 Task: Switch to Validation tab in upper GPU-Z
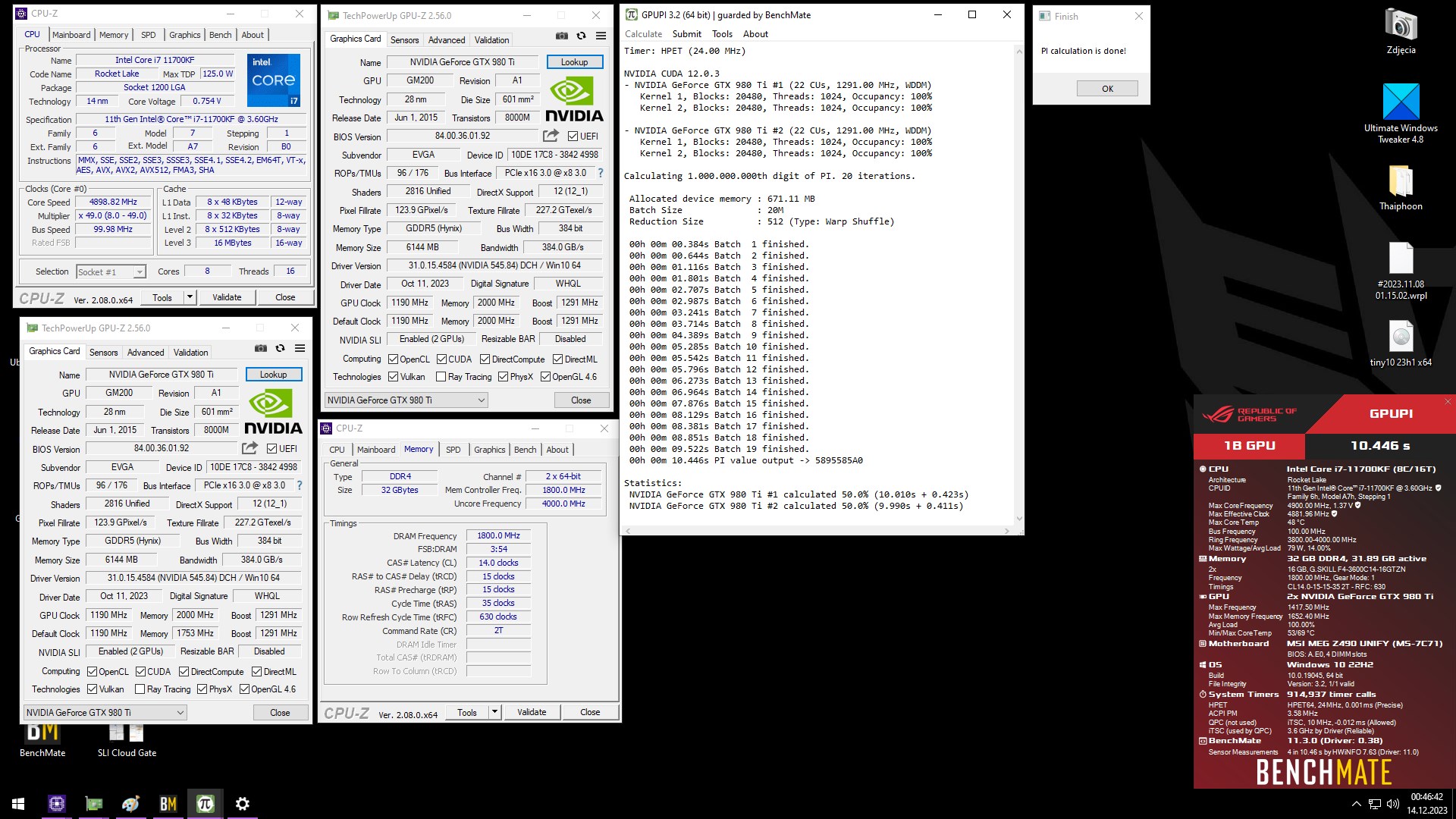[x=491, y=40]
